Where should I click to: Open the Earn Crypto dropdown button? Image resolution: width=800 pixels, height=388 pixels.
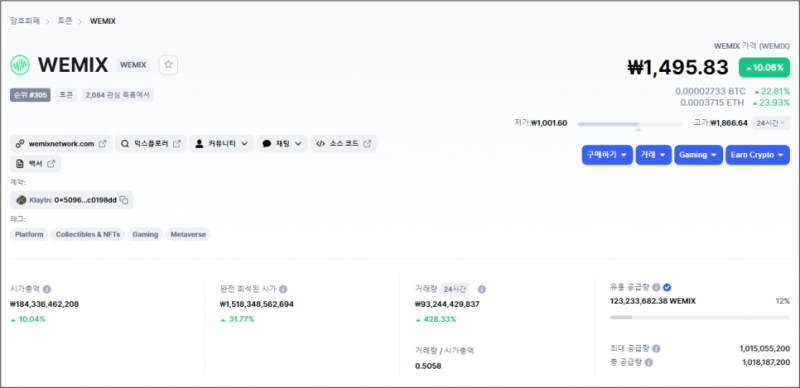click(x=758, y=155)
